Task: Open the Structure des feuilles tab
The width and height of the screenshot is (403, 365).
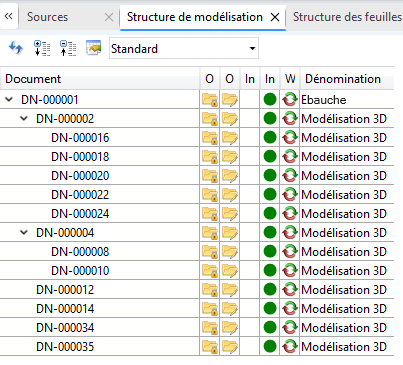Action: [x=347, y=17]
